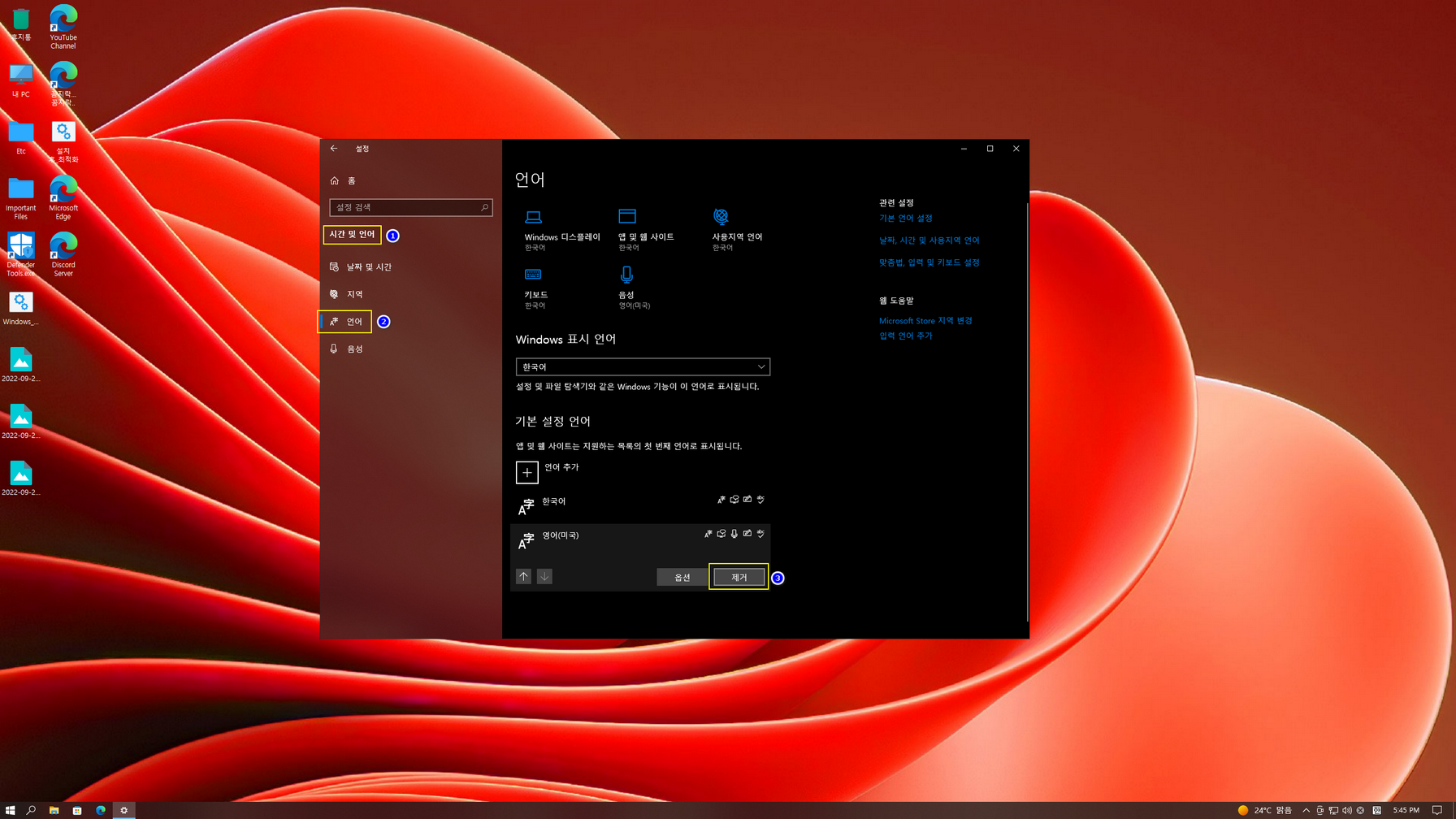Open 맞춤법, 입력 및 키보드 설정 link

click(929, 262)
